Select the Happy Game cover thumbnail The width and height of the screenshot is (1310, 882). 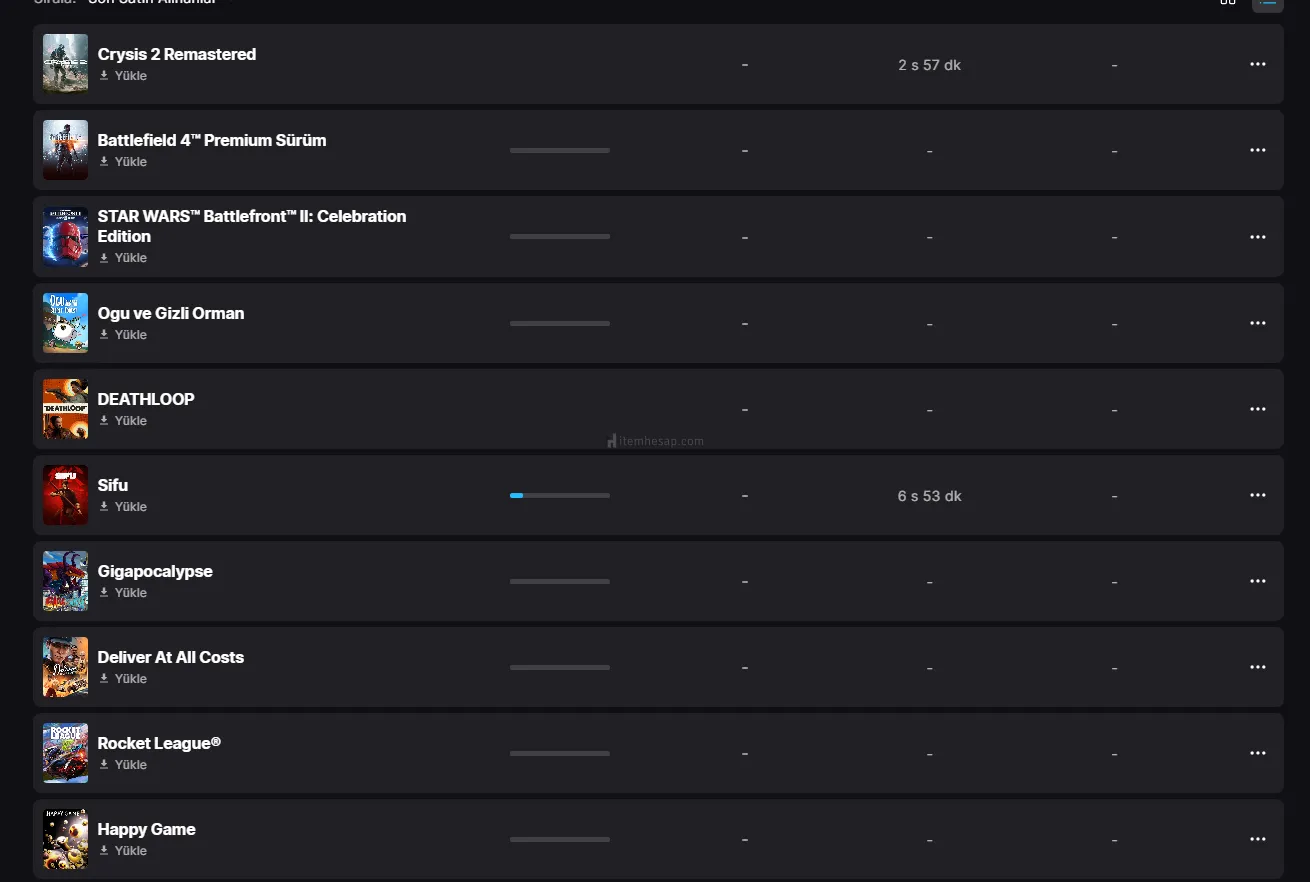[x=65, y=839]
